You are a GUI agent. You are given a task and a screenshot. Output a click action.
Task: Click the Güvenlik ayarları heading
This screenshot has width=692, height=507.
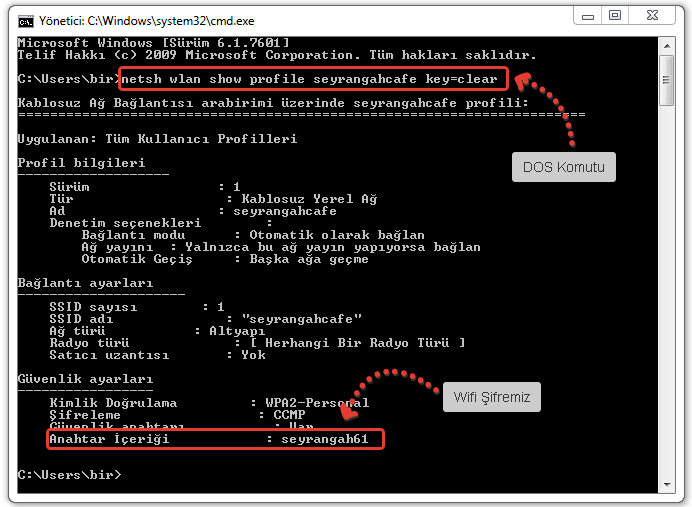(85, 379)
